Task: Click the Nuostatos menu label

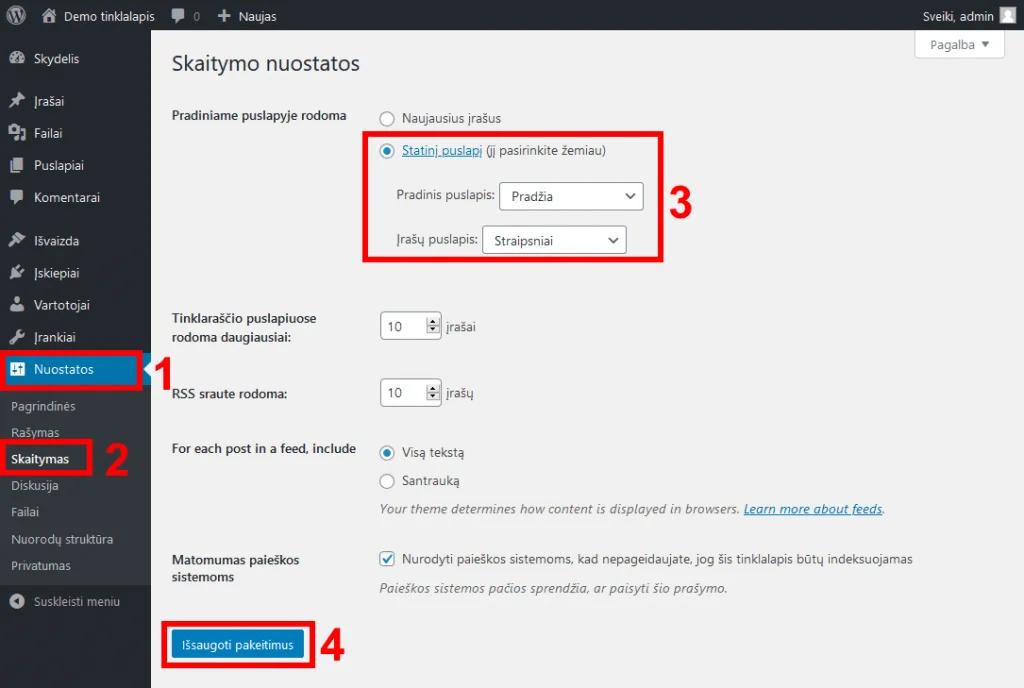Action: [x=64, y=369]
